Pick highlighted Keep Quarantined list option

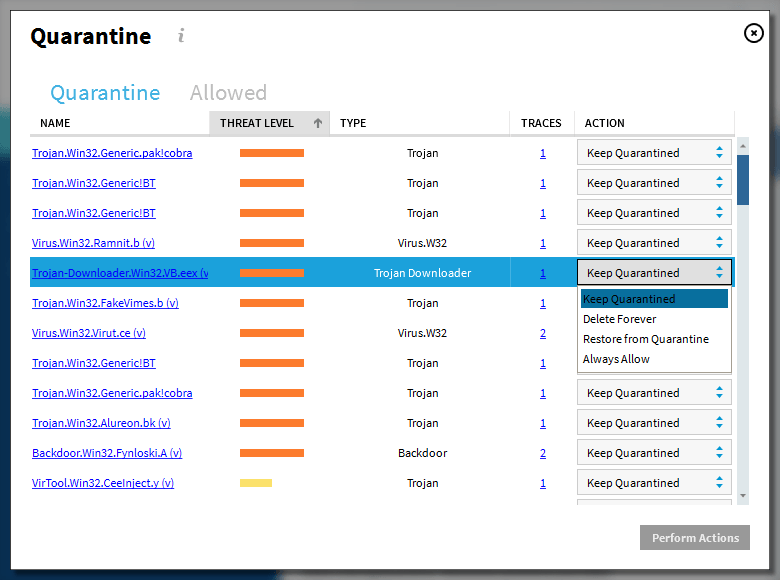654,299
